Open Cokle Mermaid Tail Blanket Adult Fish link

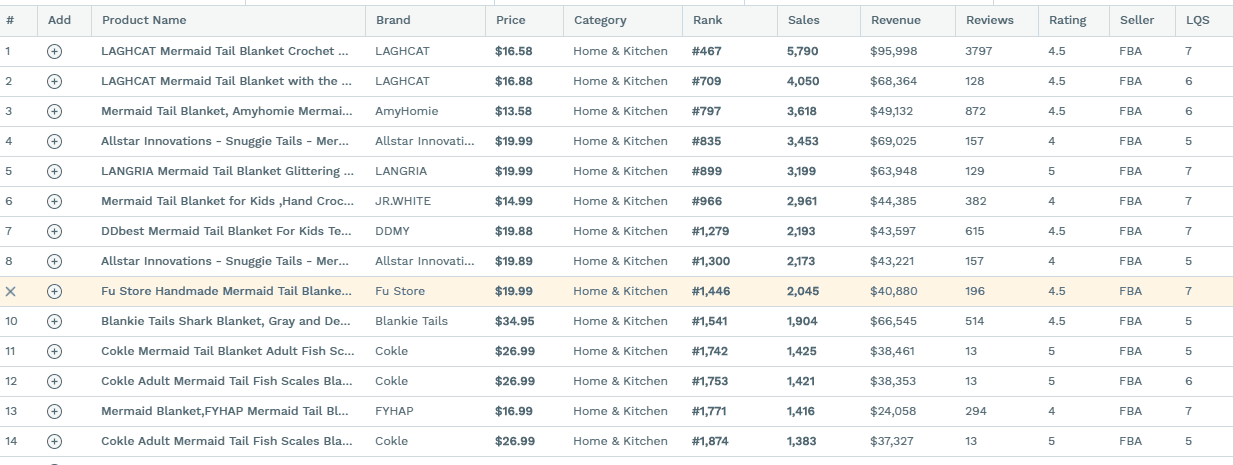pyautogui.click(x=228, y=351)
